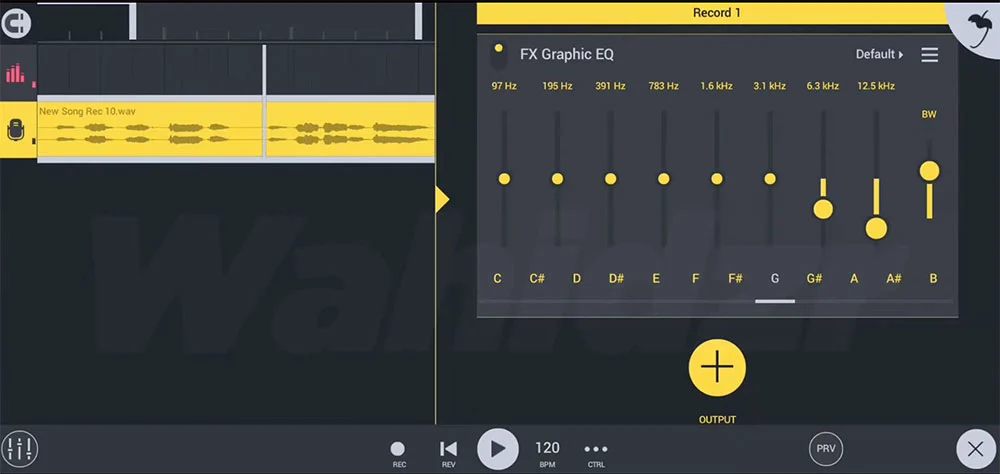Adjust the 1.6 kHz band slider
This screenshot has height=474, width=1000.
coord(717,179)
